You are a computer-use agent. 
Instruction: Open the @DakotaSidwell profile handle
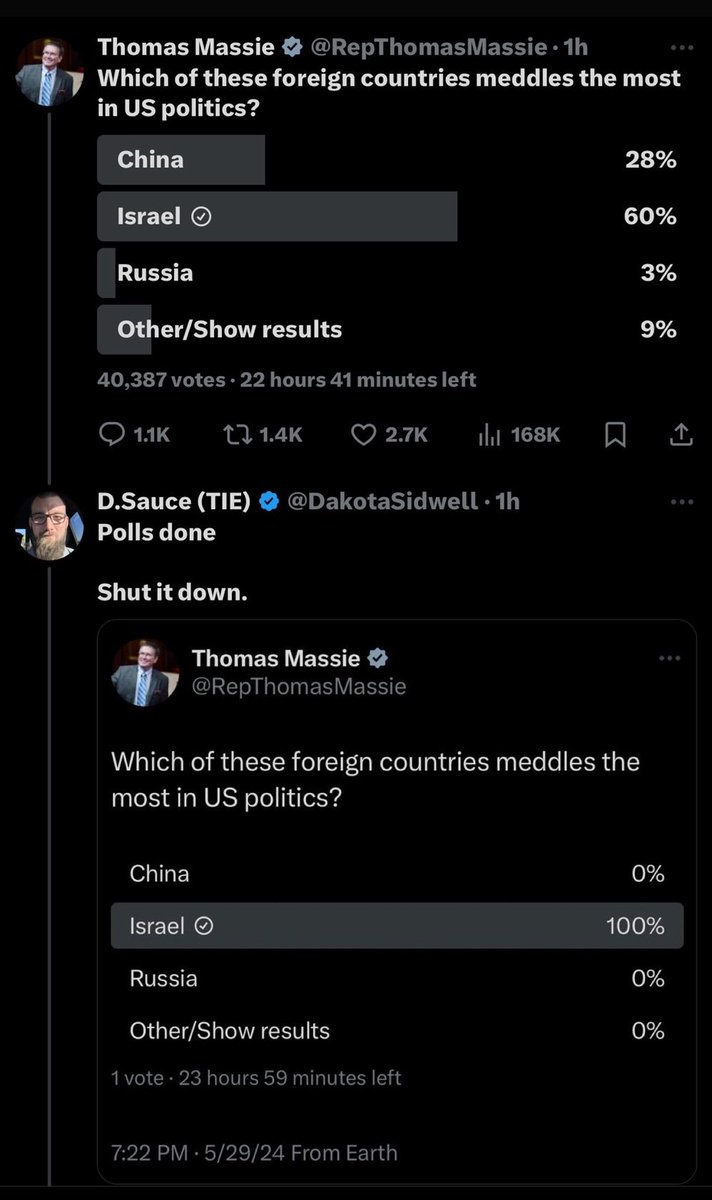(x=382, y=501)
